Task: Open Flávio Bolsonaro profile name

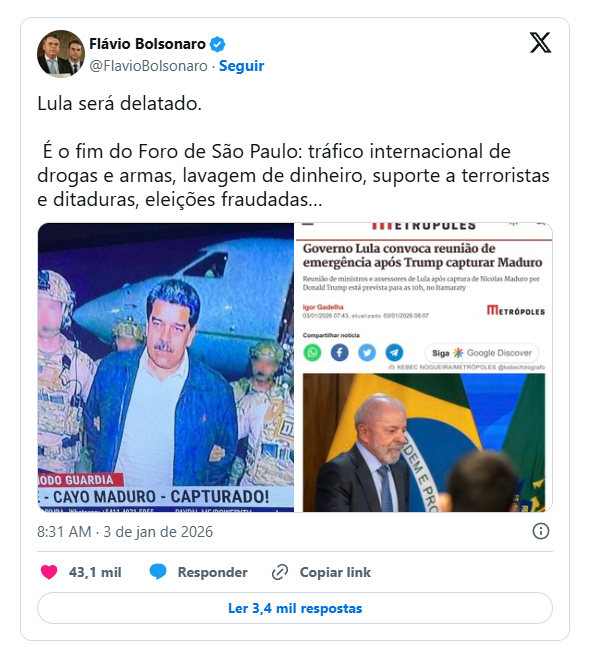Action: click(x=147, y=44)
